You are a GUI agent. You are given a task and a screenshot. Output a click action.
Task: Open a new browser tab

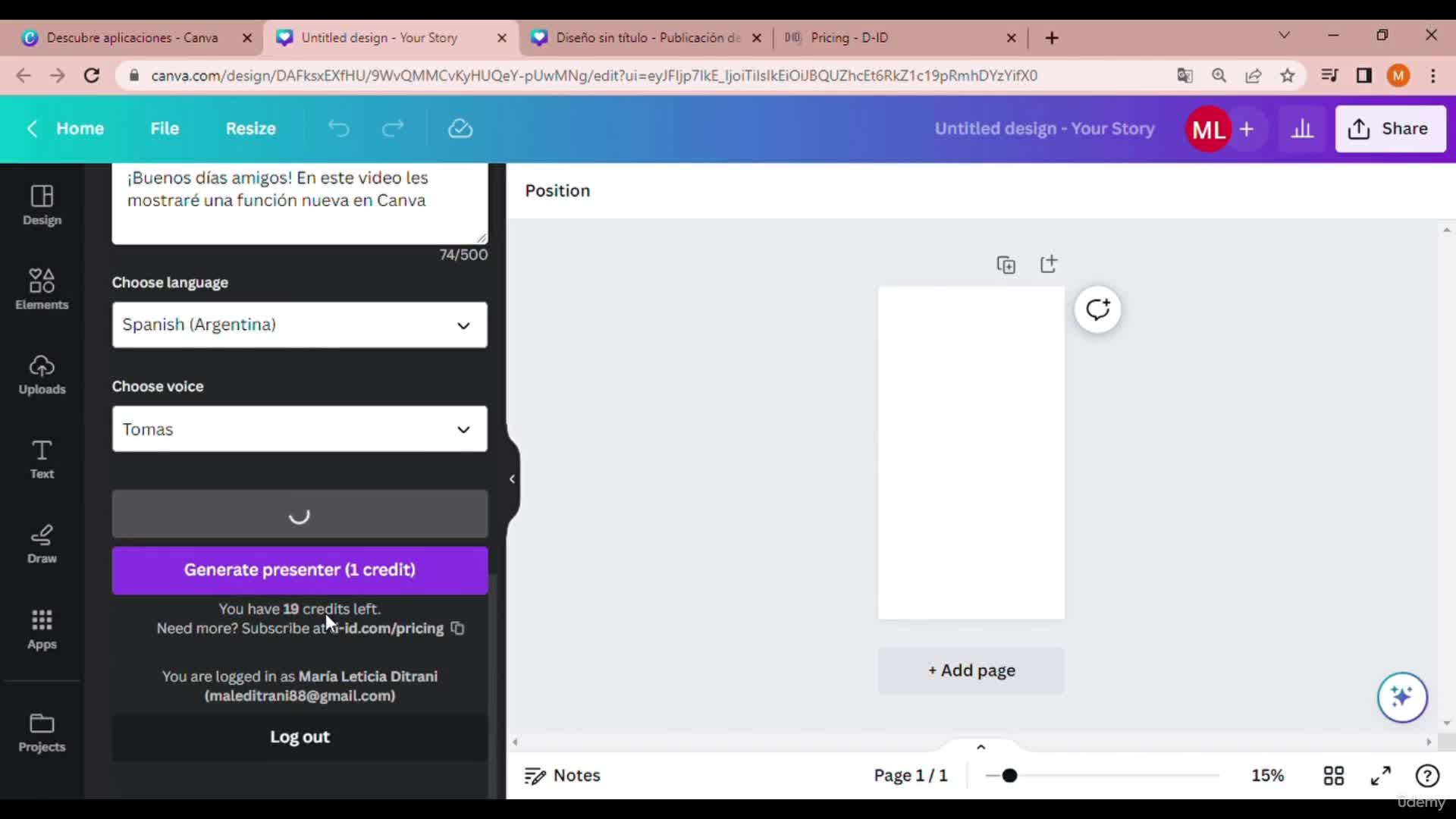coord(1052,38)
